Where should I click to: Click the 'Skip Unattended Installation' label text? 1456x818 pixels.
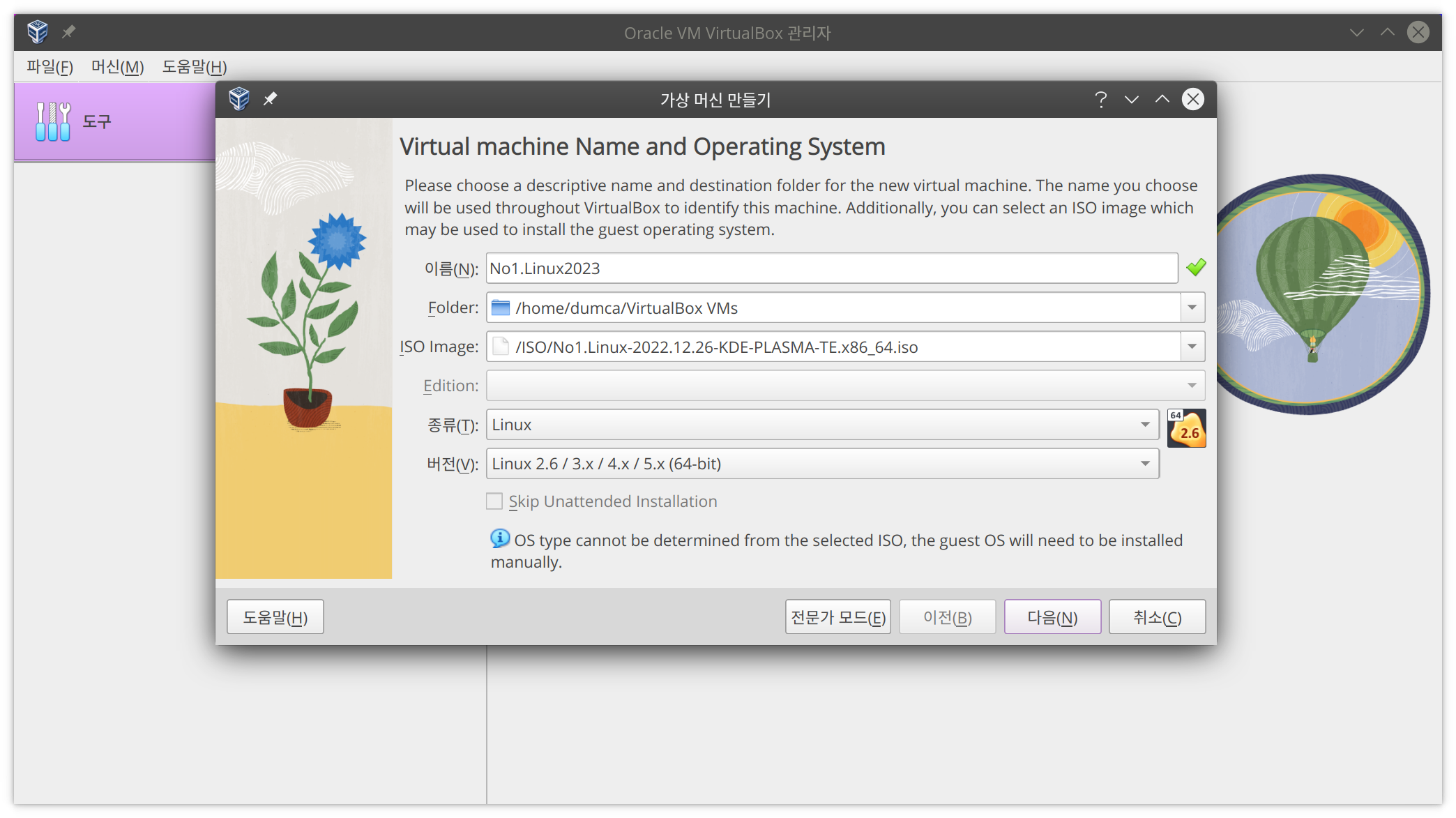tap(612, 501)
